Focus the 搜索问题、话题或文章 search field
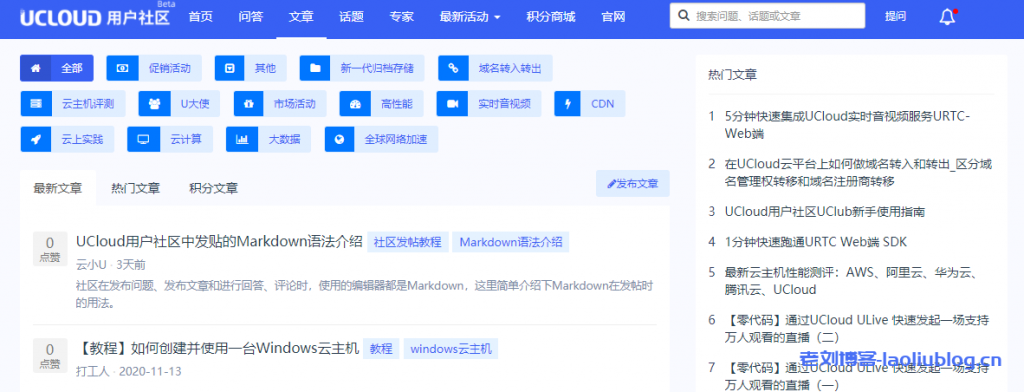The height and width of the screenshot is (392, 1024). (767, 16)
